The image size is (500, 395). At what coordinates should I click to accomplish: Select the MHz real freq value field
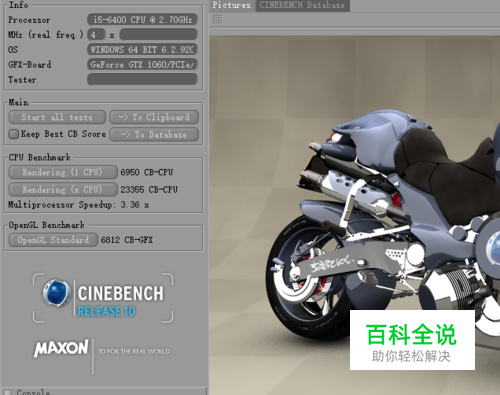click(x=158, y=34)
